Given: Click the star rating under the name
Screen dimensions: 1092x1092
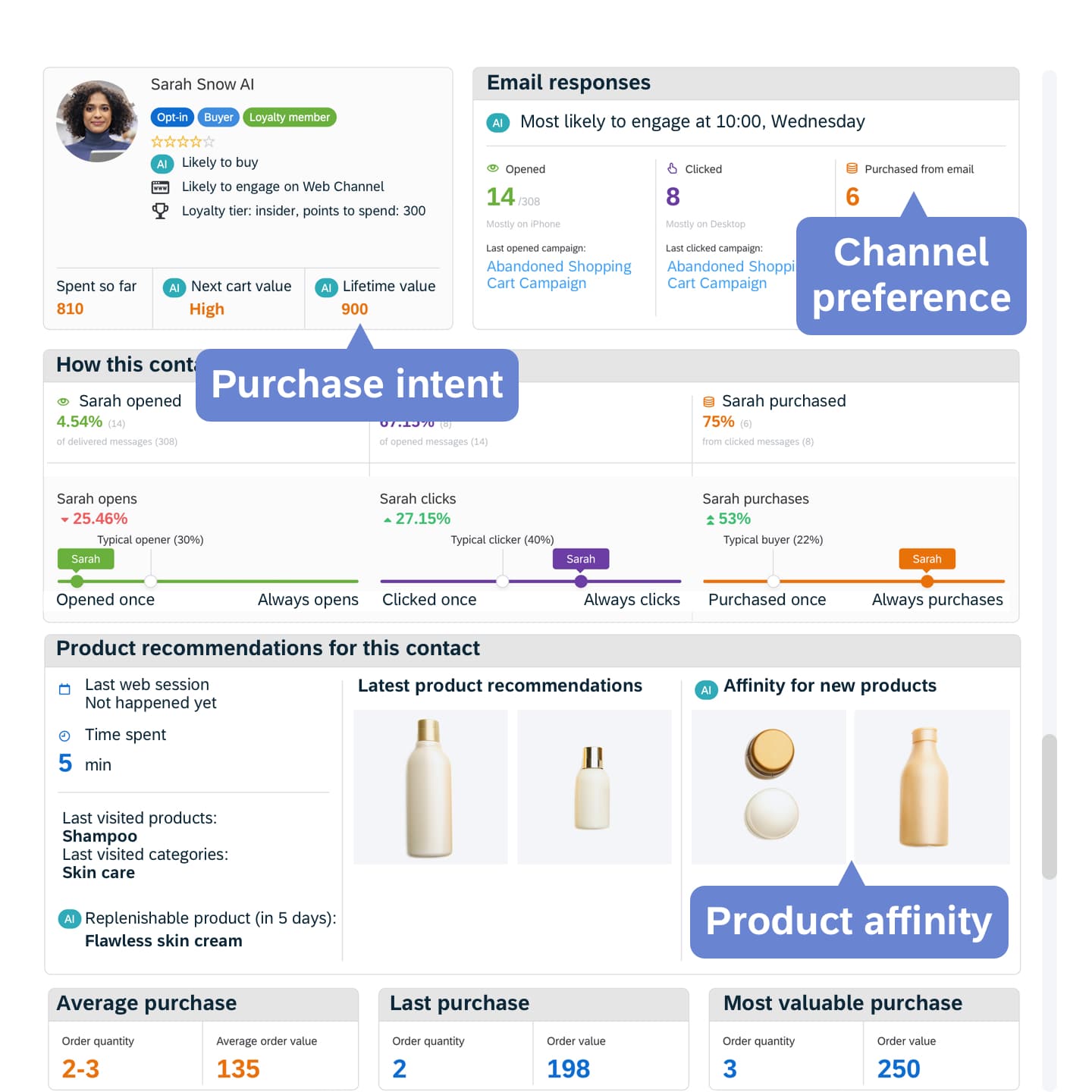Looking at the screenshot, I should click(x=183, y=142).
